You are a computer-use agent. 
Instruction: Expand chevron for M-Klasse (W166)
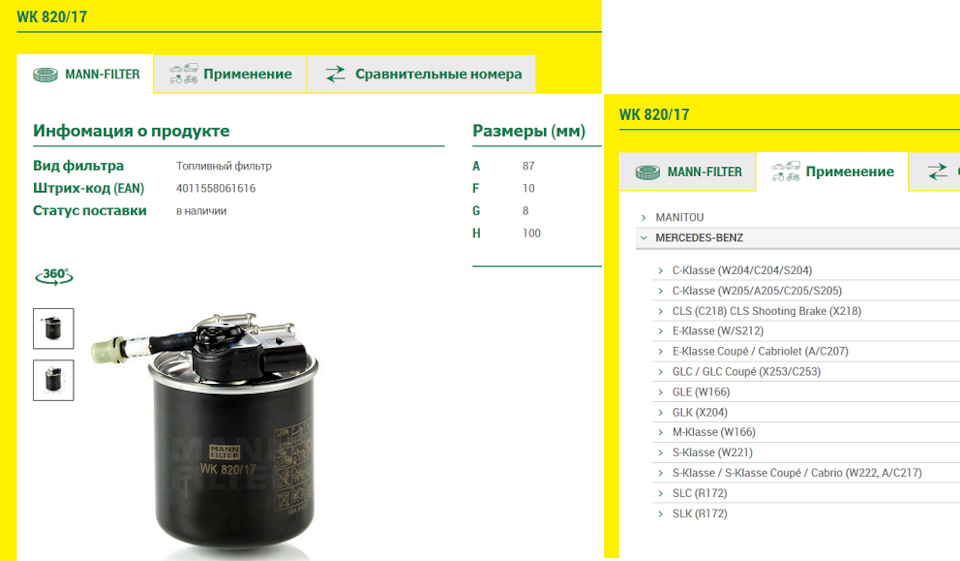(660, 432)
